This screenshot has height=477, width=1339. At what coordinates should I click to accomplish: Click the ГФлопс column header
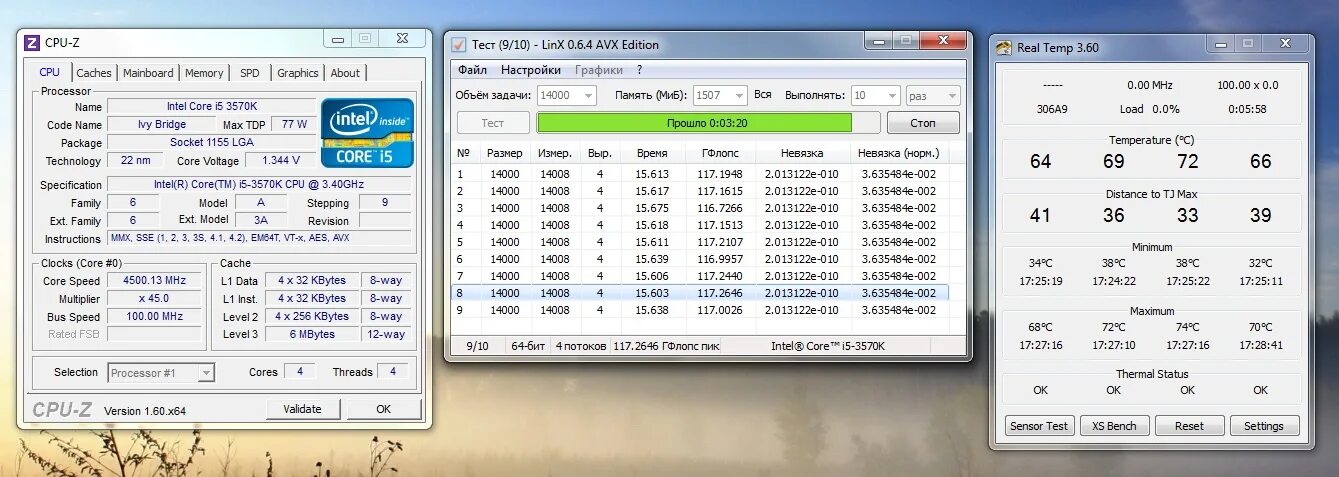tap(719, 153)
